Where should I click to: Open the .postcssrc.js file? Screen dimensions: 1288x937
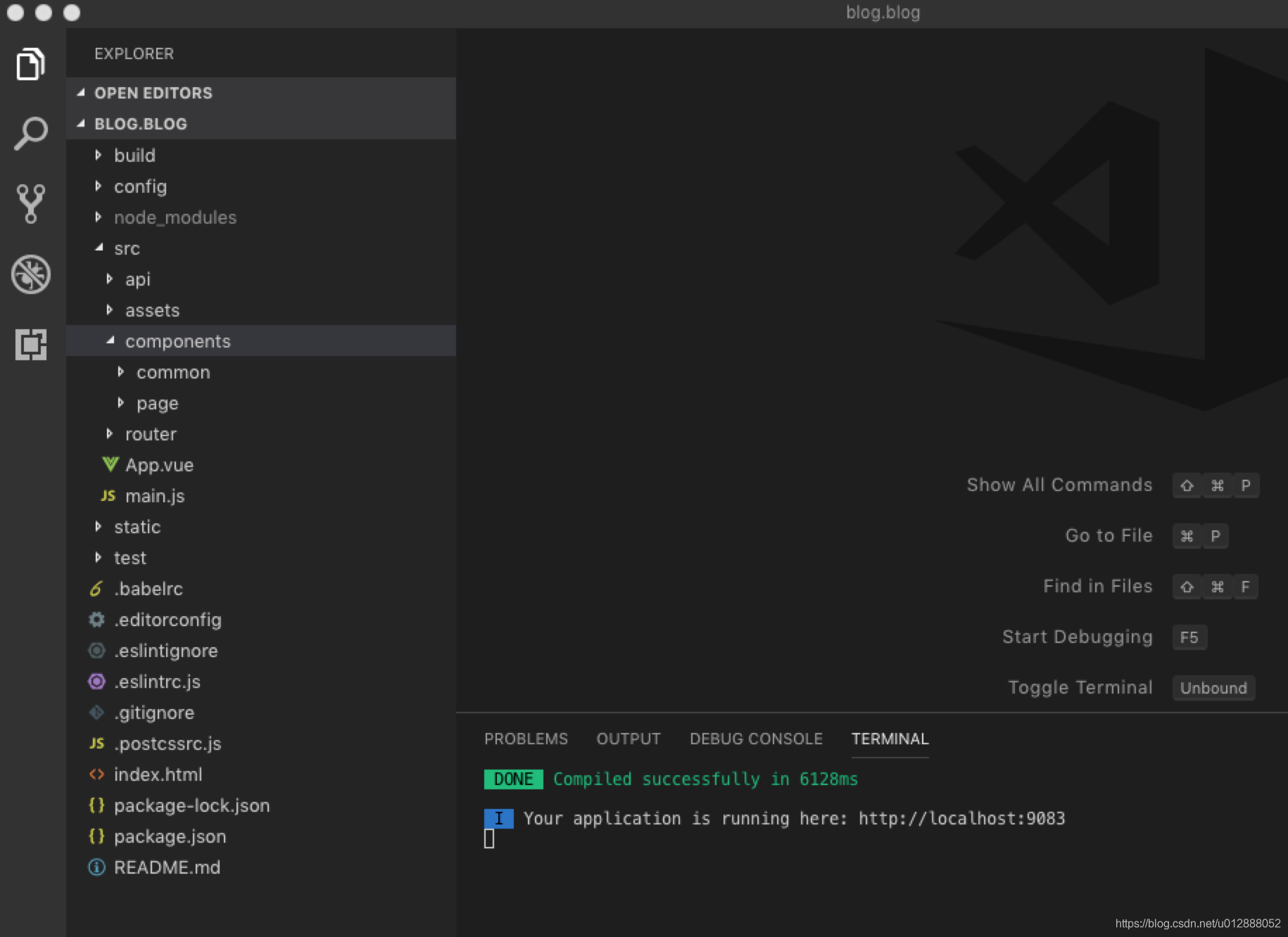tap(261, 743)
